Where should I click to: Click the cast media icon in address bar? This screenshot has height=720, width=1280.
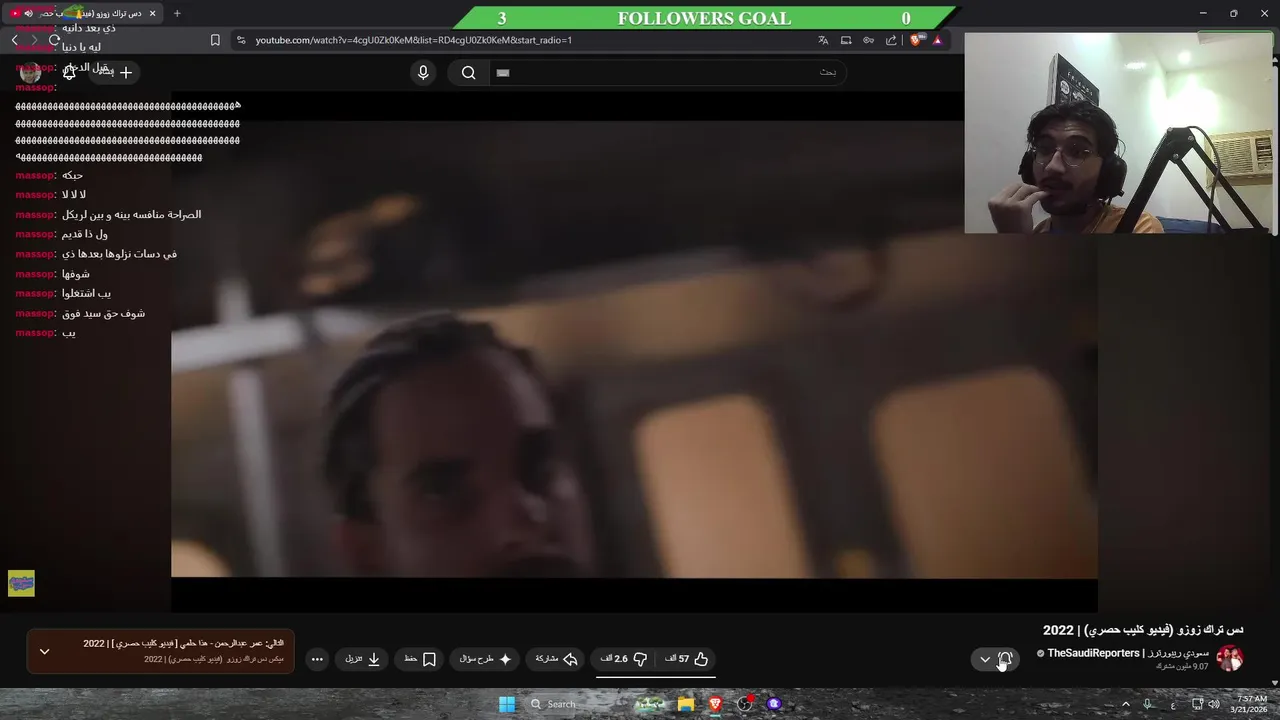(846, 40)
